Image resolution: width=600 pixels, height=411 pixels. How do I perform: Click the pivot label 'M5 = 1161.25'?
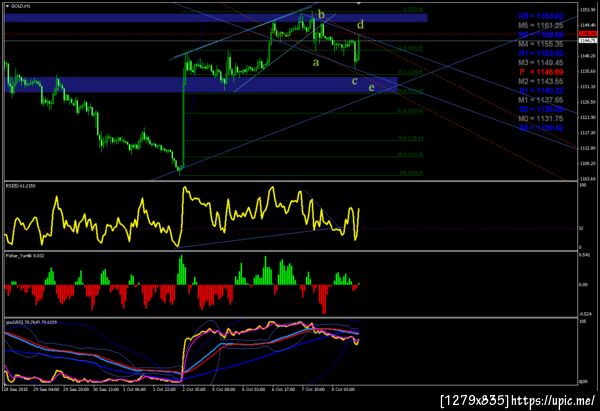(540, 25)
